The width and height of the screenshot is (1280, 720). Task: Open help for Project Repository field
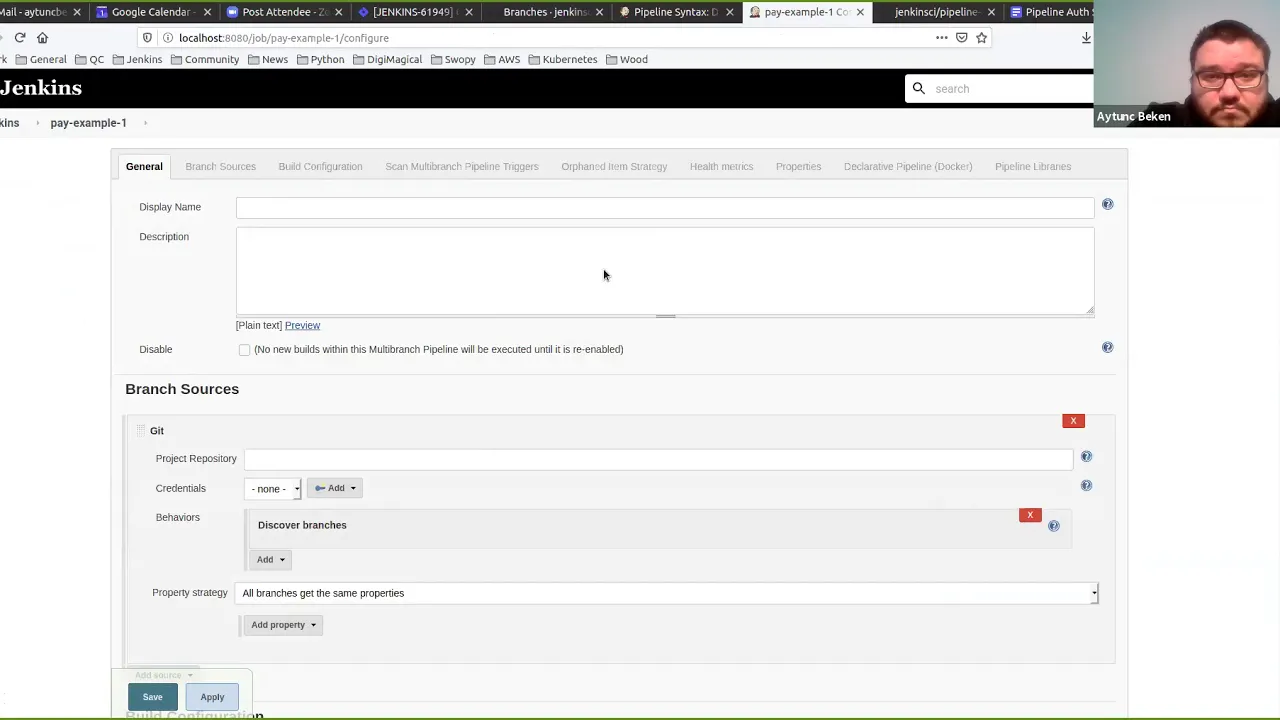click(x=1086, y=456)
